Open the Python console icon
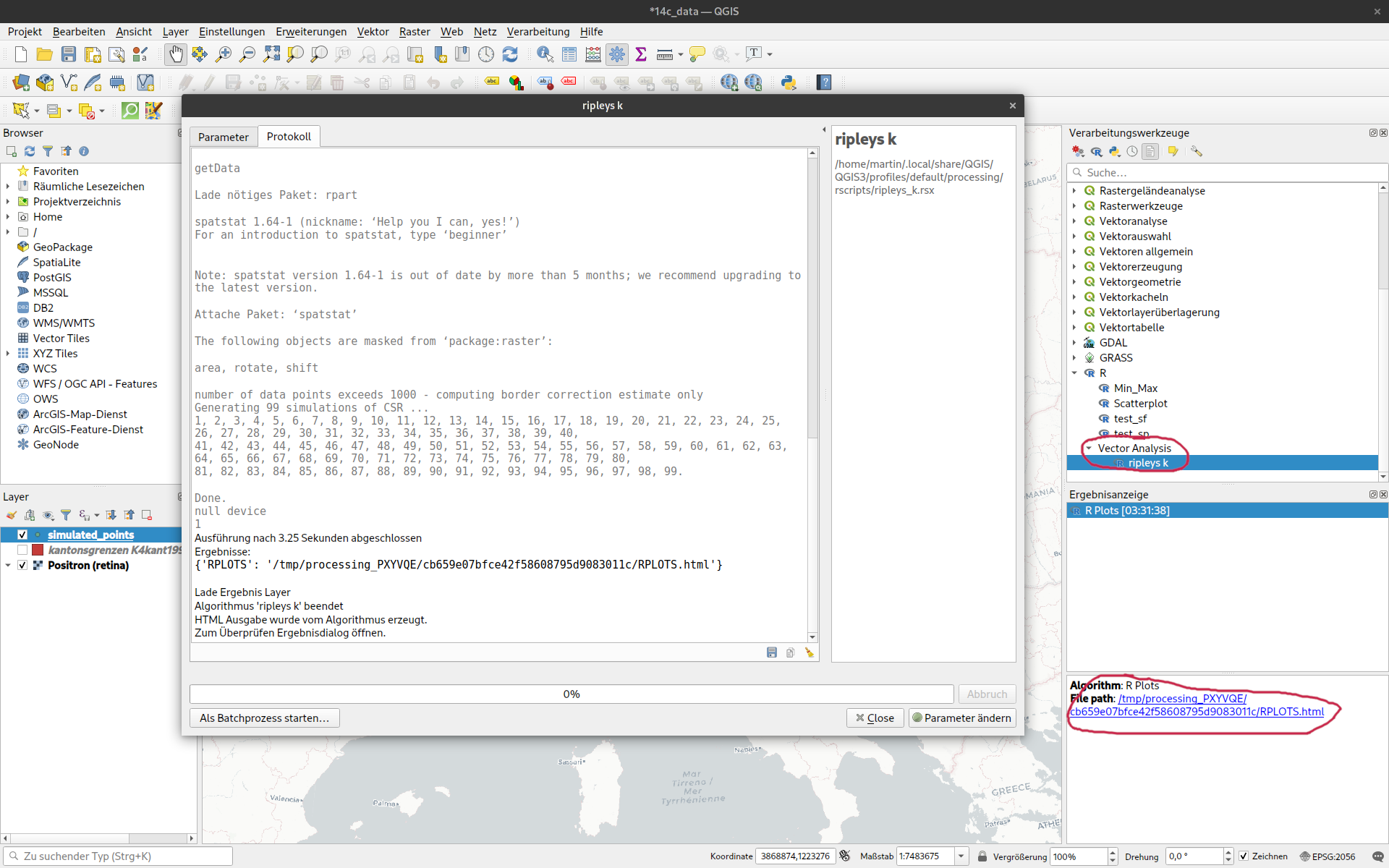 (x=789, y=82)
